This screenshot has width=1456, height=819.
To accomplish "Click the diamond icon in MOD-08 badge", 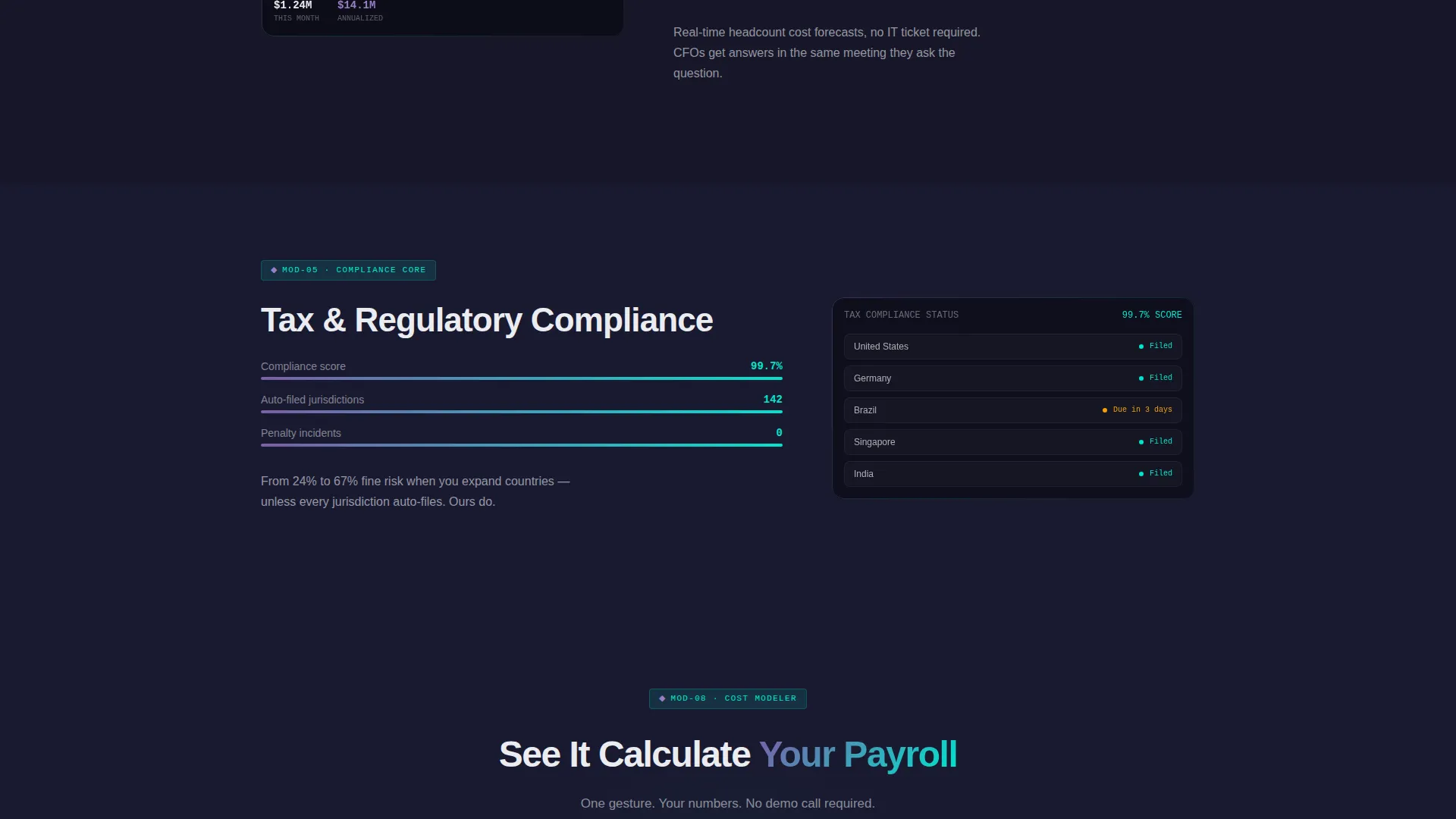I will point(662,698).
